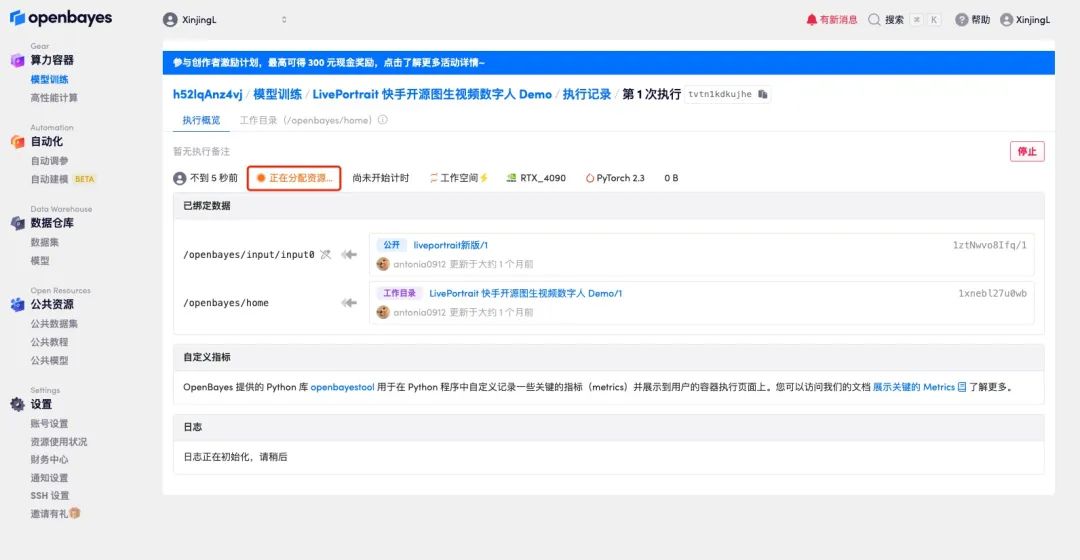Open 通知设置 in the sidebar

click(49, 477)
